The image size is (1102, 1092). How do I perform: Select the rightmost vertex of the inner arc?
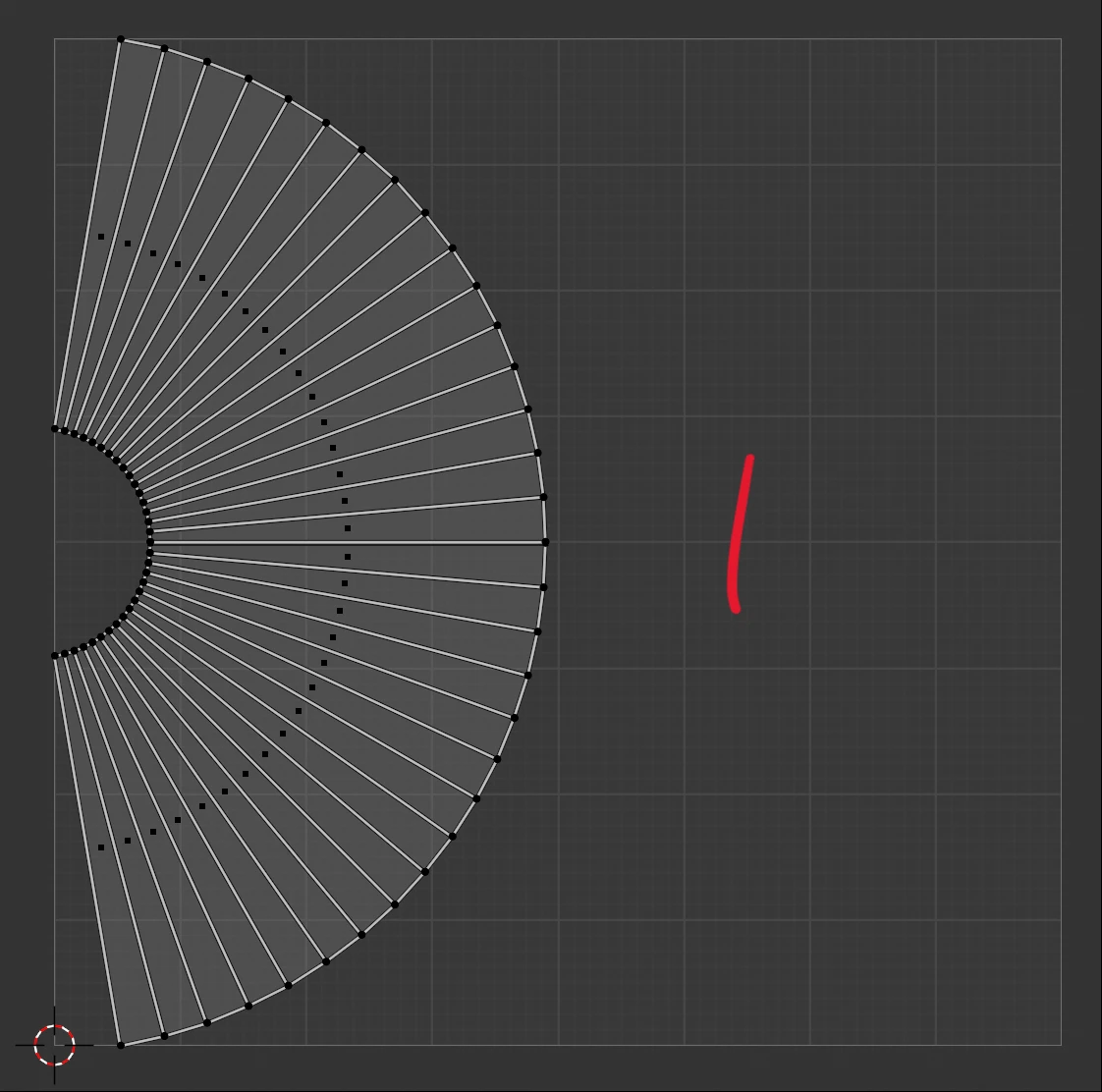pos(150,542)
